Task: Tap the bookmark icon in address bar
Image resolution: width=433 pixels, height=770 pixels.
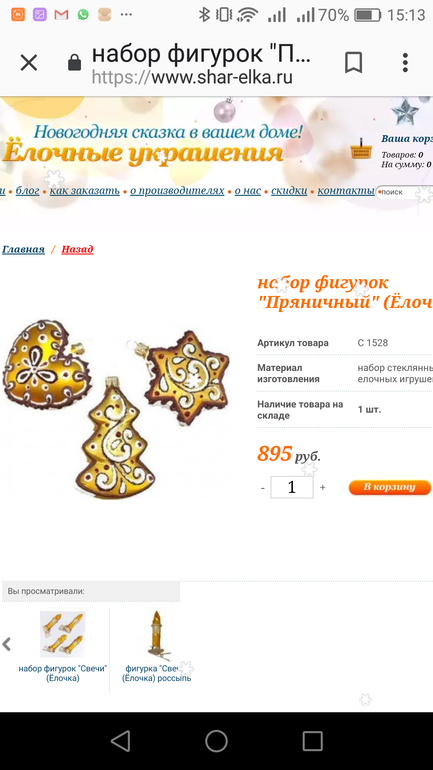Action: (x=353, y=63)
